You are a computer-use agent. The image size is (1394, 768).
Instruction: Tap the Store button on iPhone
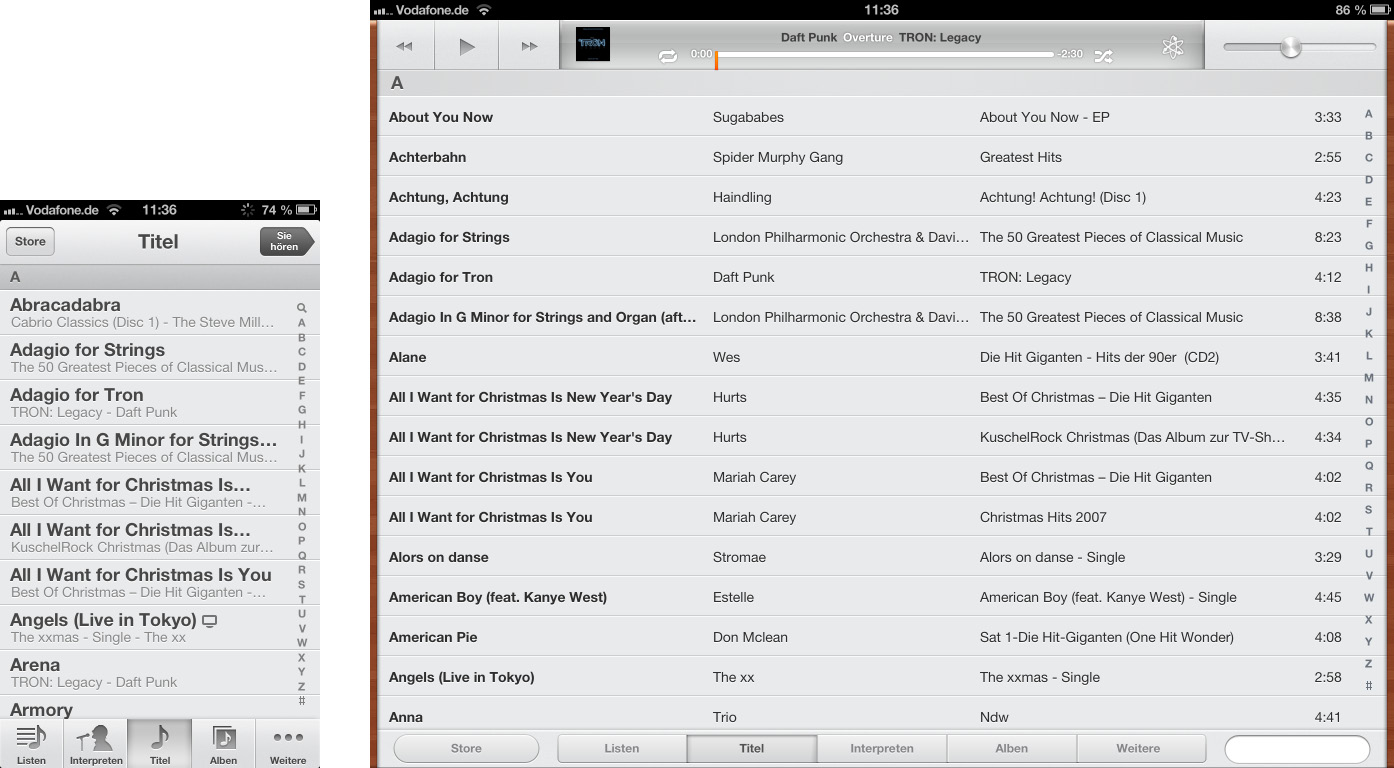[30, 241]
